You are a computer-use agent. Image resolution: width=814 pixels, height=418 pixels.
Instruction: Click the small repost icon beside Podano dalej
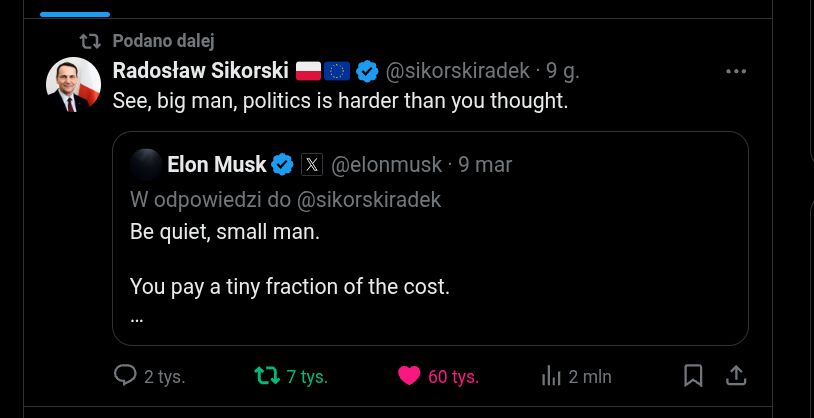90,41
